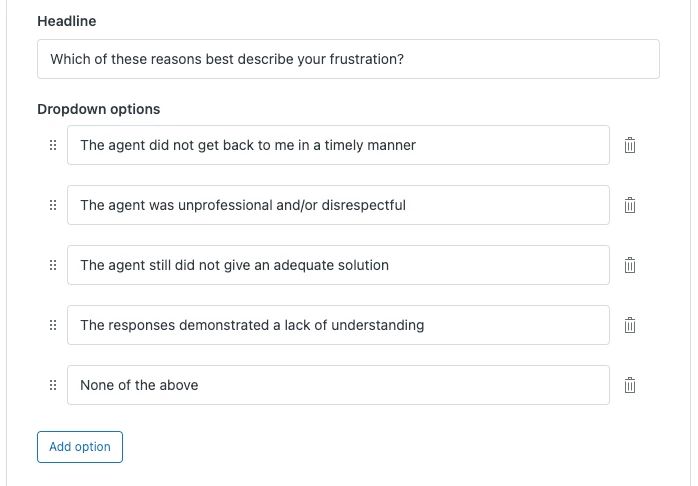698x486 pixels.
Task: Delete the 'None of the above' option
Action: 630,385
